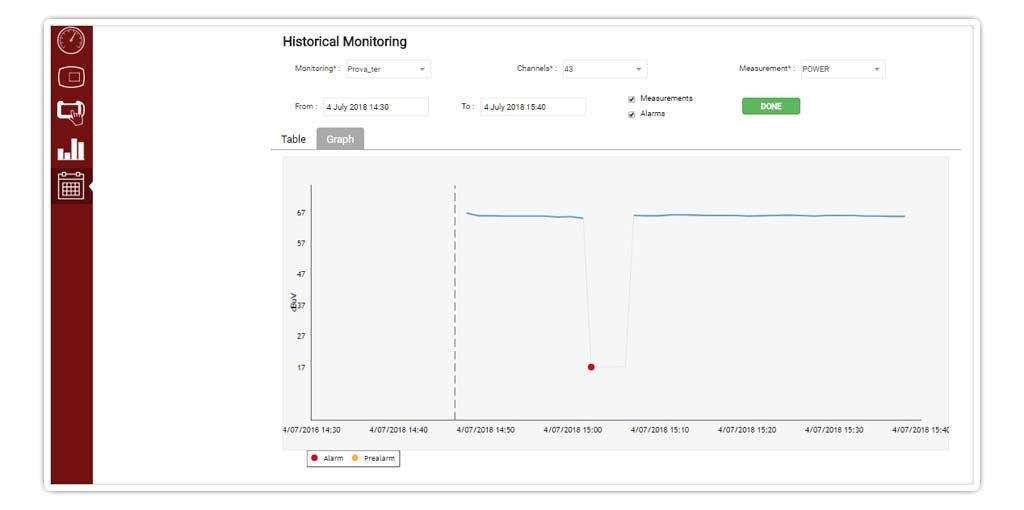Viewport: 1024px width, 510px height.
Task: Click the Historical Monitoring heading
Action: tap(344, 42)
